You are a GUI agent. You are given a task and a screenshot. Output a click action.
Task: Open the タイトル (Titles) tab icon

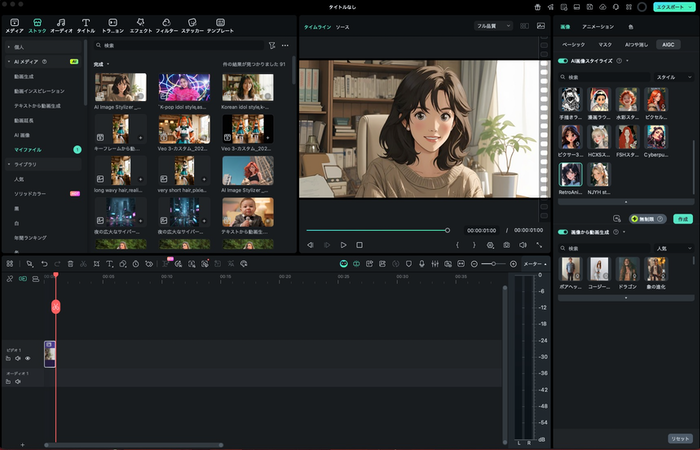point(86,21)
